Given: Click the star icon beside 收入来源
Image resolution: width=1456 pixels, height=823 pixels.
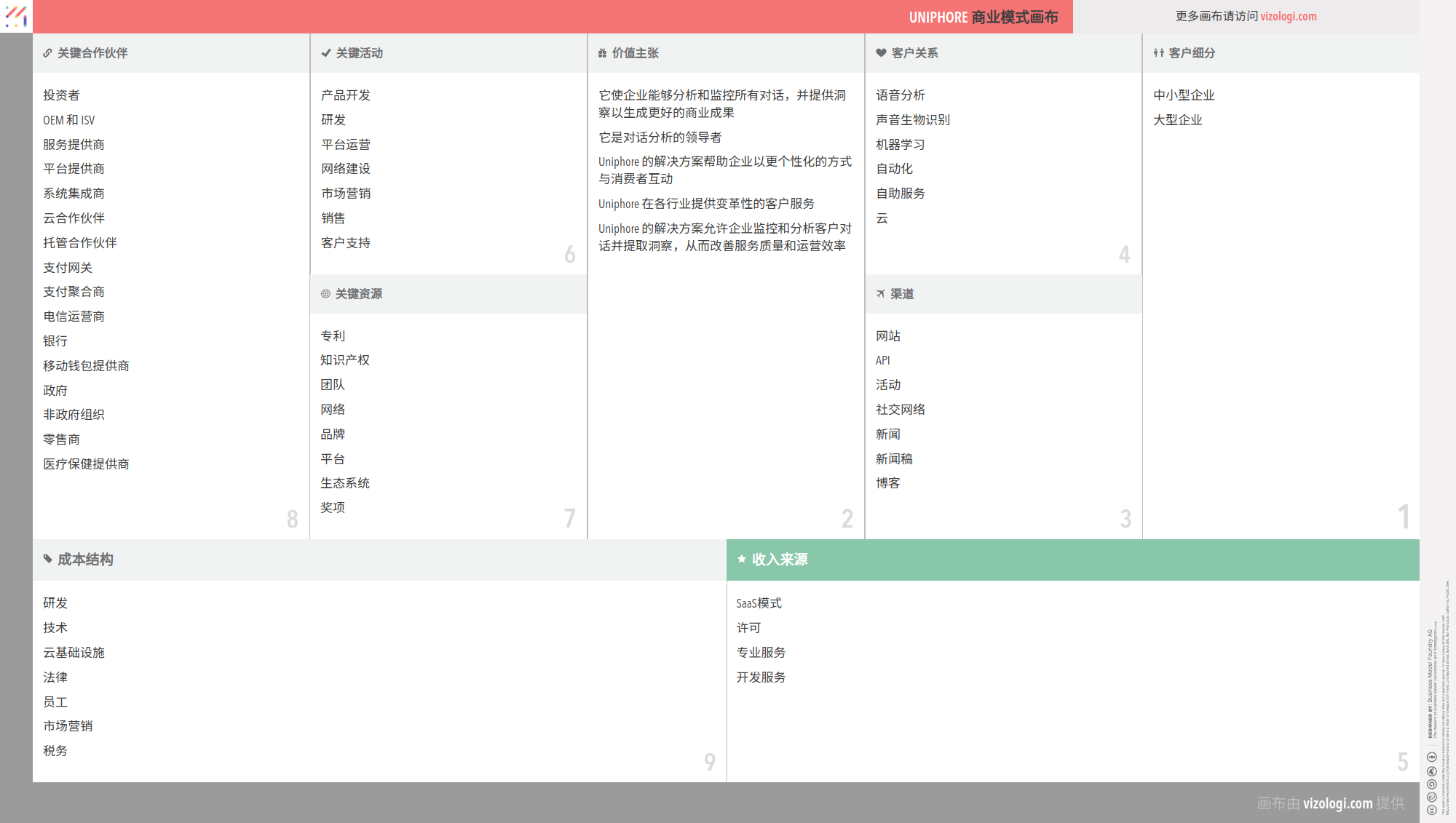Looking at the screenshot, I should click(x=742, y=559).
